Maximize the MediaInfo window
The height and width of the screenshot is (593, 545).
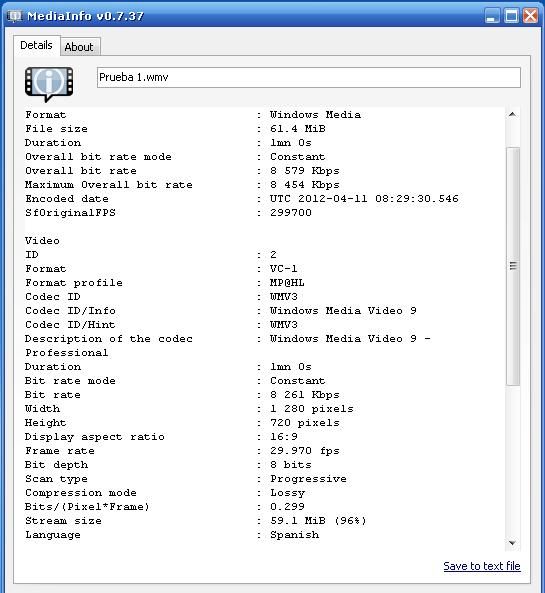pyautogui.click(x=511, y=16)
